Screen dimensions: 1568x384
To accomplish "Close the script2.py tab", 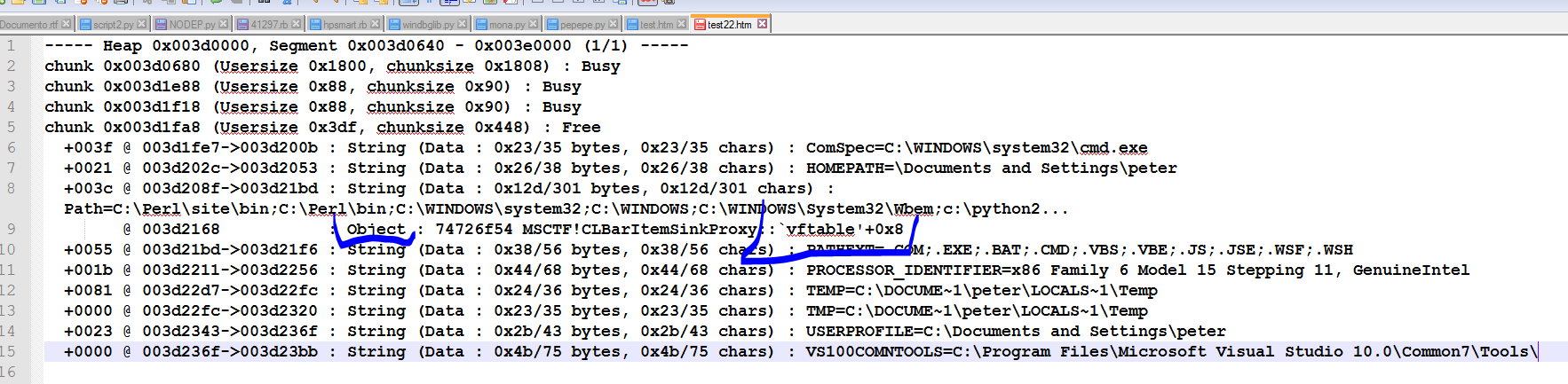I will click(x=142, y=24).
